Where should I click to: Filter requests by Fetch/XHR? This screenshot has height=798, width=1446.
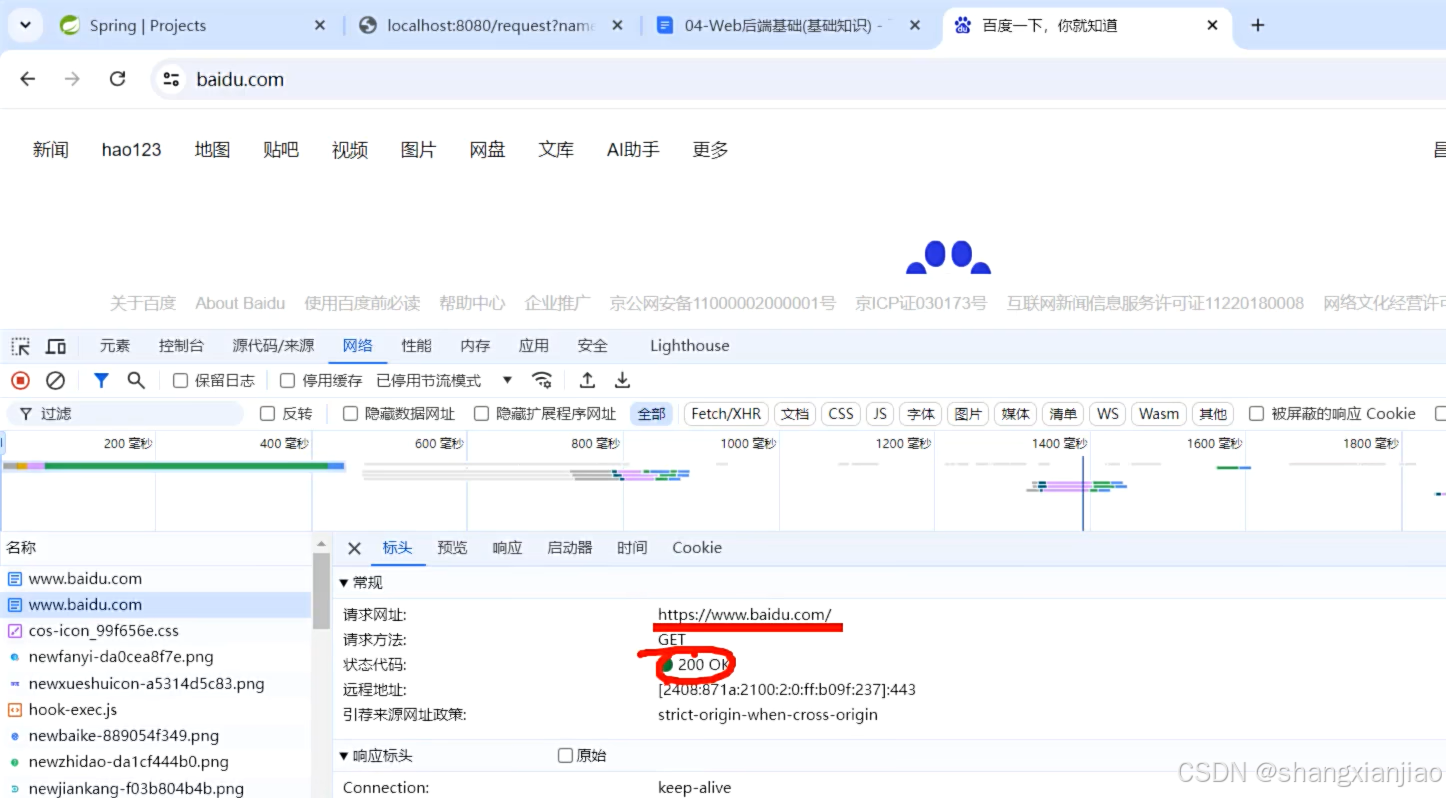[726, 414]
